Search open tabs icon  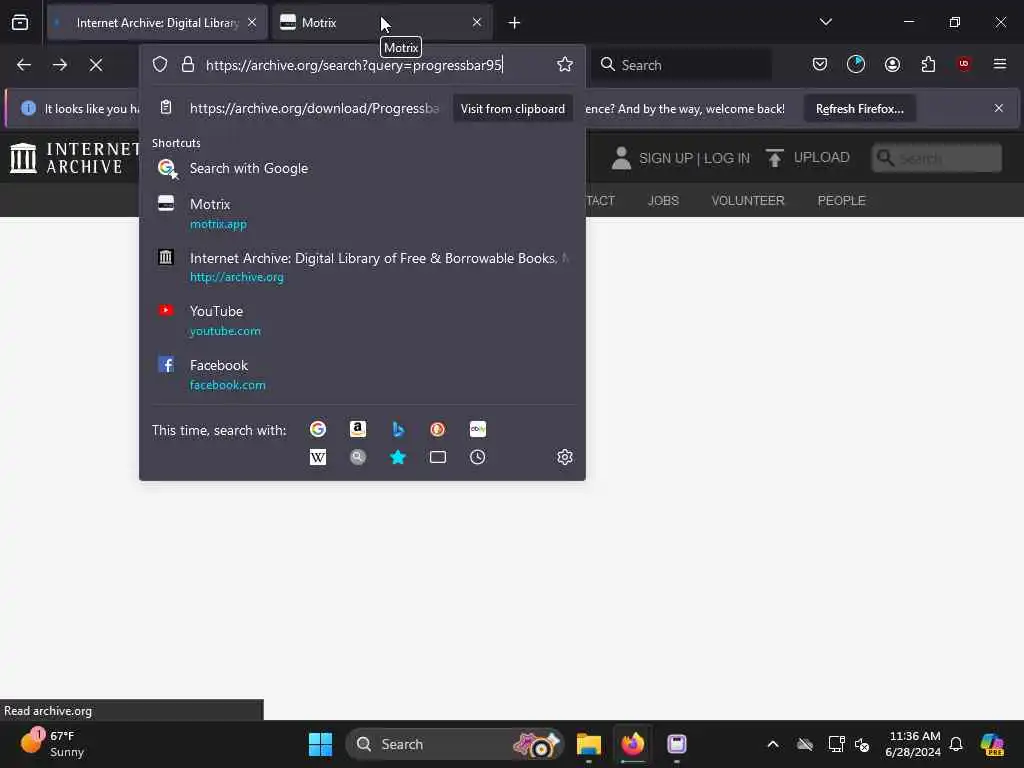438,457
